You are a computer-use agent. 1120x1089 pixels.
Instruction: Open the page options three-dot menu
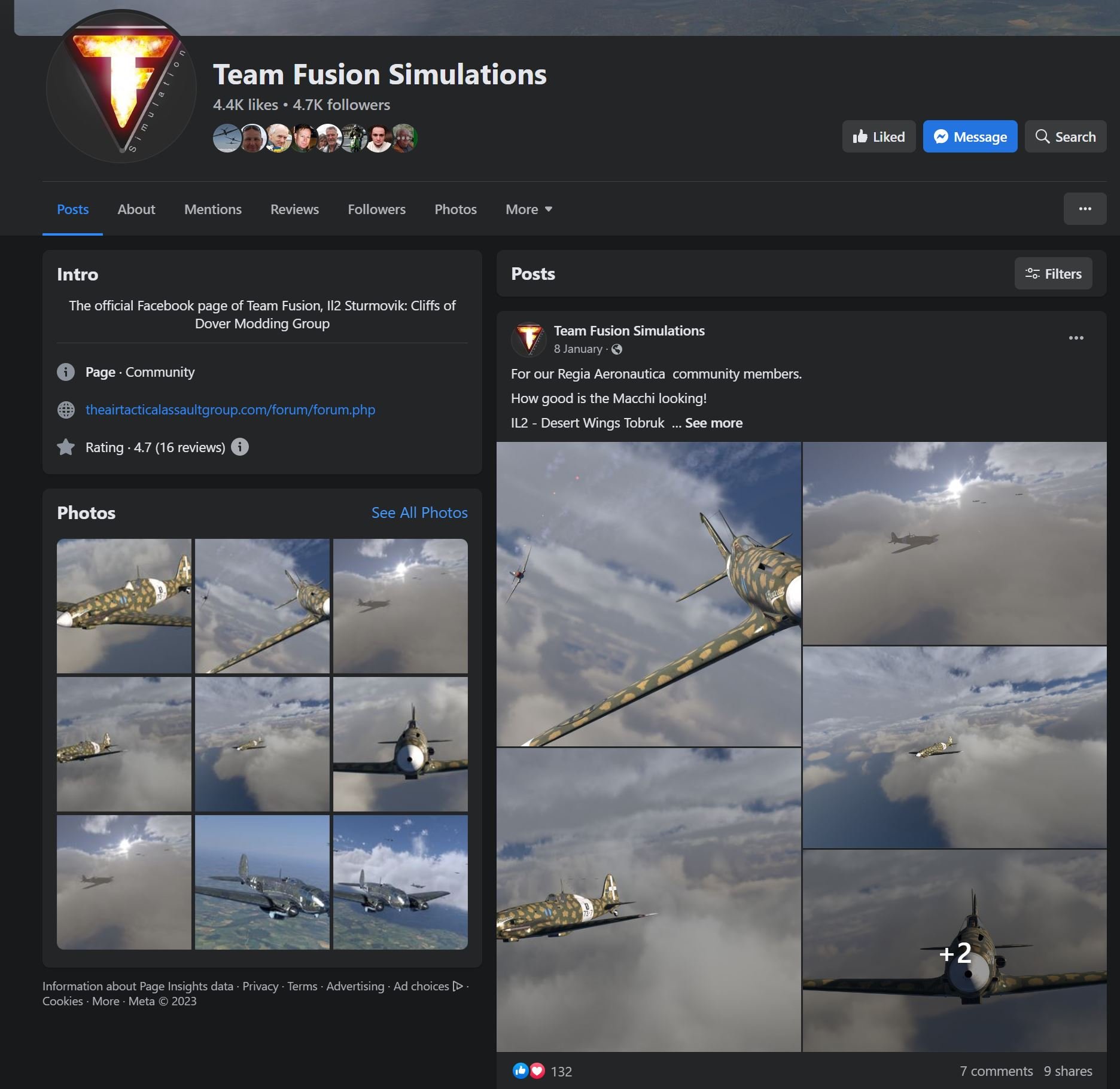(1085, 209)
